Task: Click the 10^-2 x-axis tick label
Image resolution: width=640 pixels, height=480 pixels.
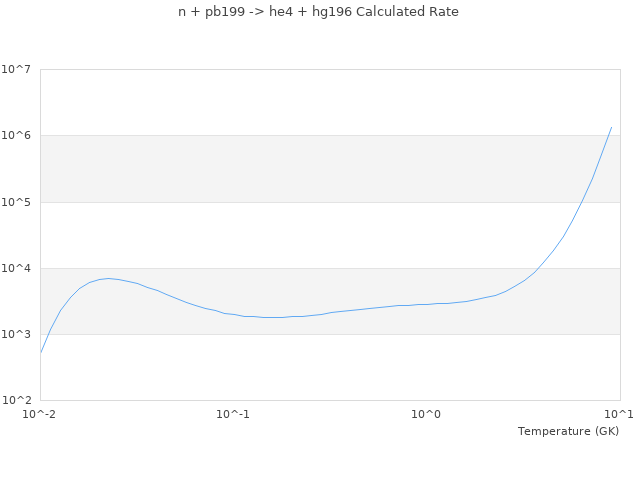Action: [40, 414]
